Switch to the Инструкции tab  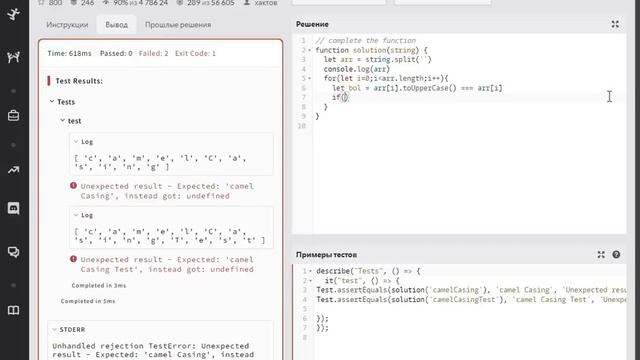[x=67, y=24]
